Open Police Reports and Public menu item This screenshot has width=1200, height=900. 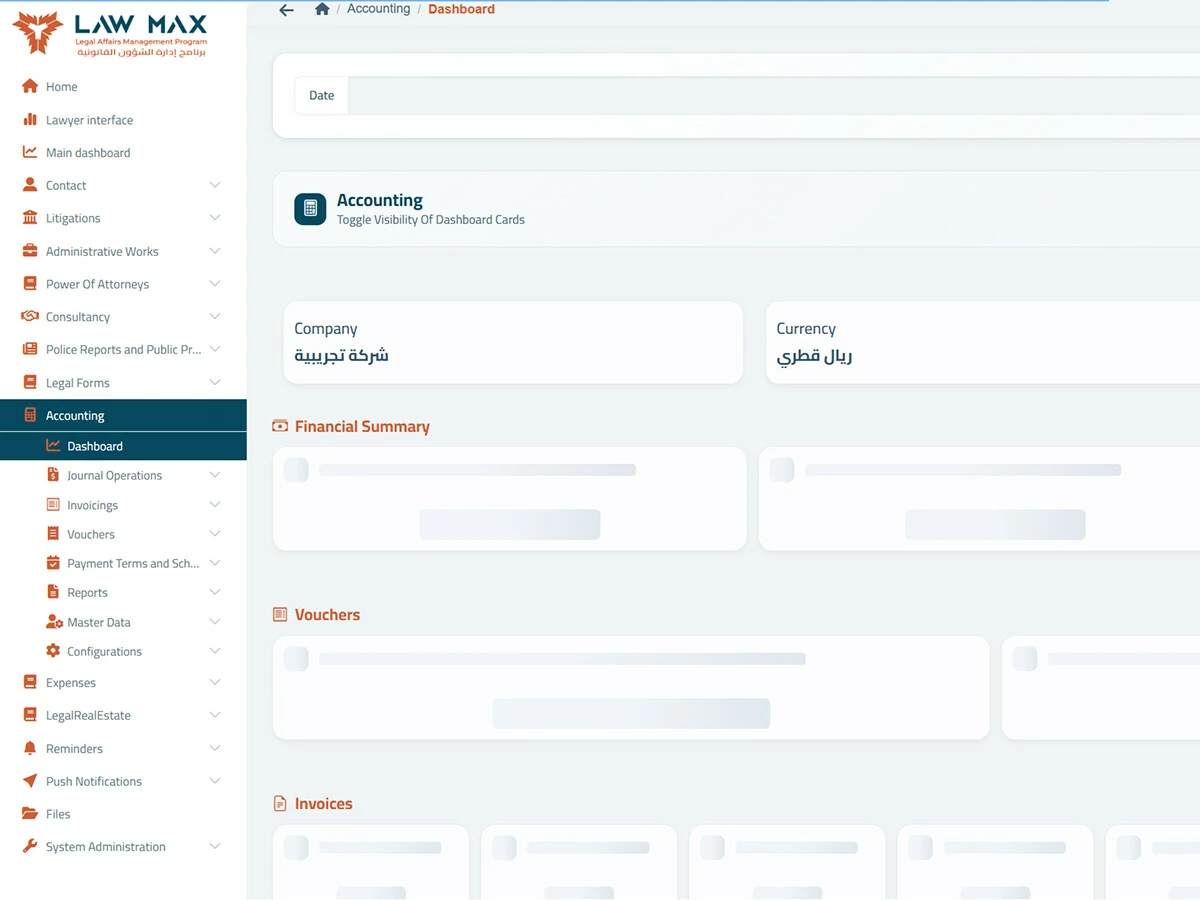(123, 350)
